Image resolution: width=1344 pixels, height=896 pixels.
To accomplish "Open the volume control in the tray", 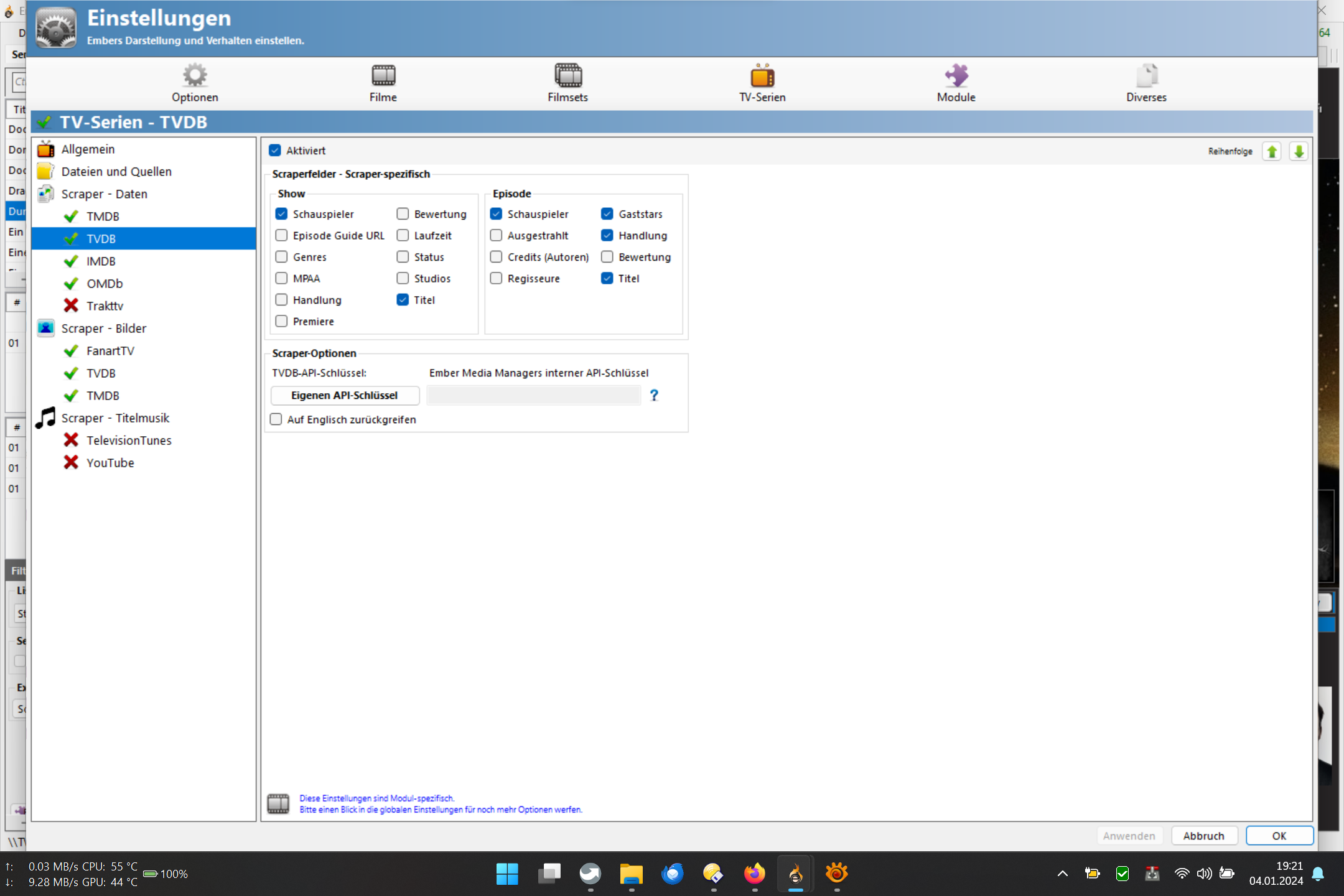I will [1204, 874].
